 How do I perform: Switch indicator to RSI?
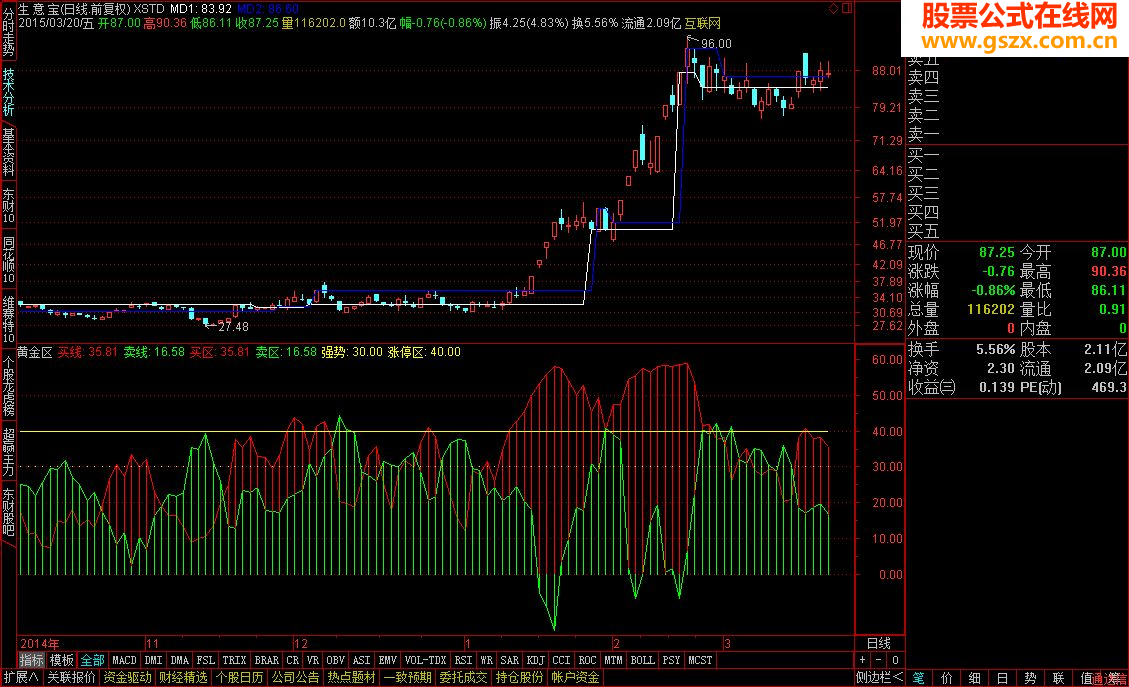tap(463, 660)
